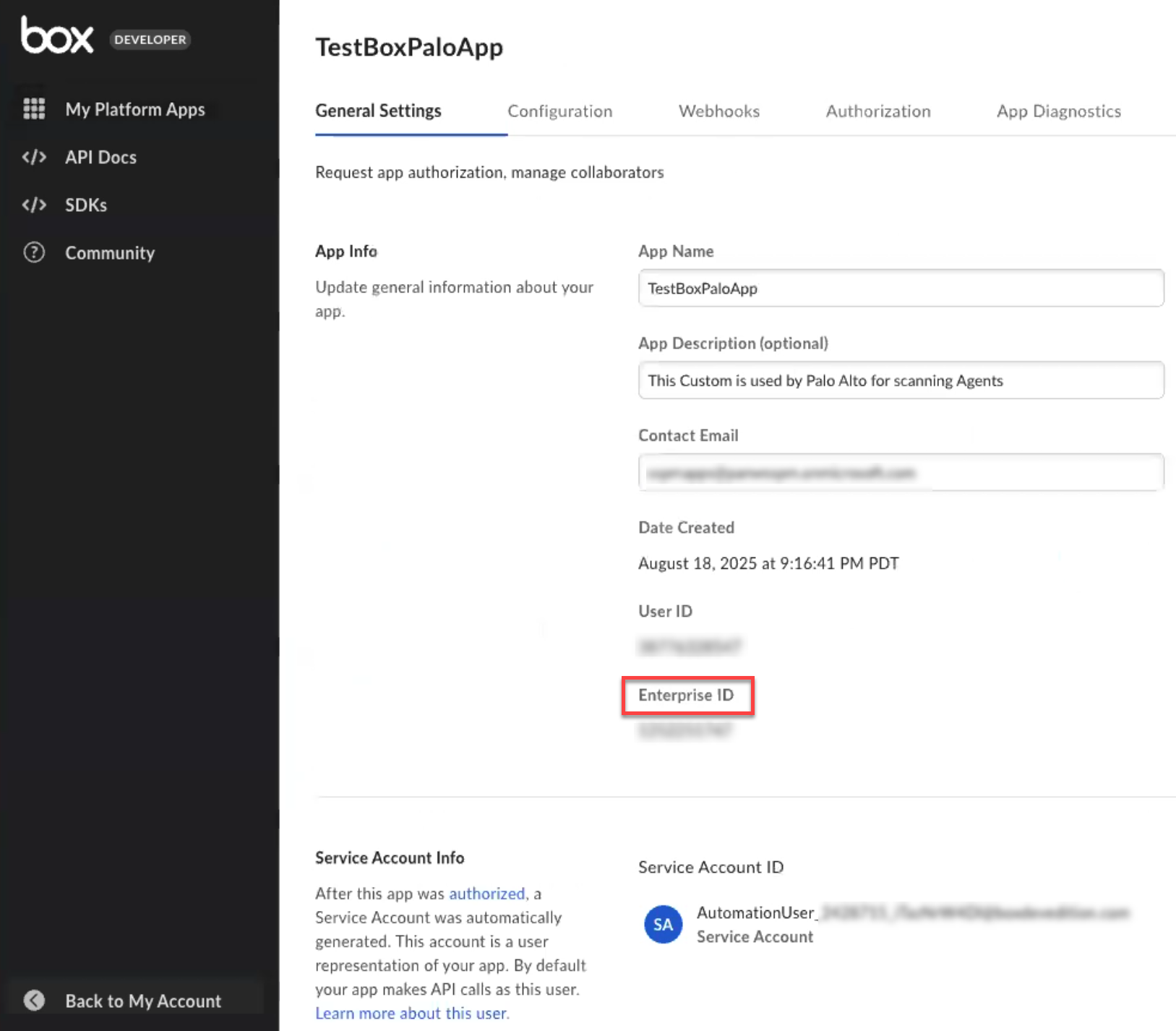Select the General Settings tab

(378, 111)
